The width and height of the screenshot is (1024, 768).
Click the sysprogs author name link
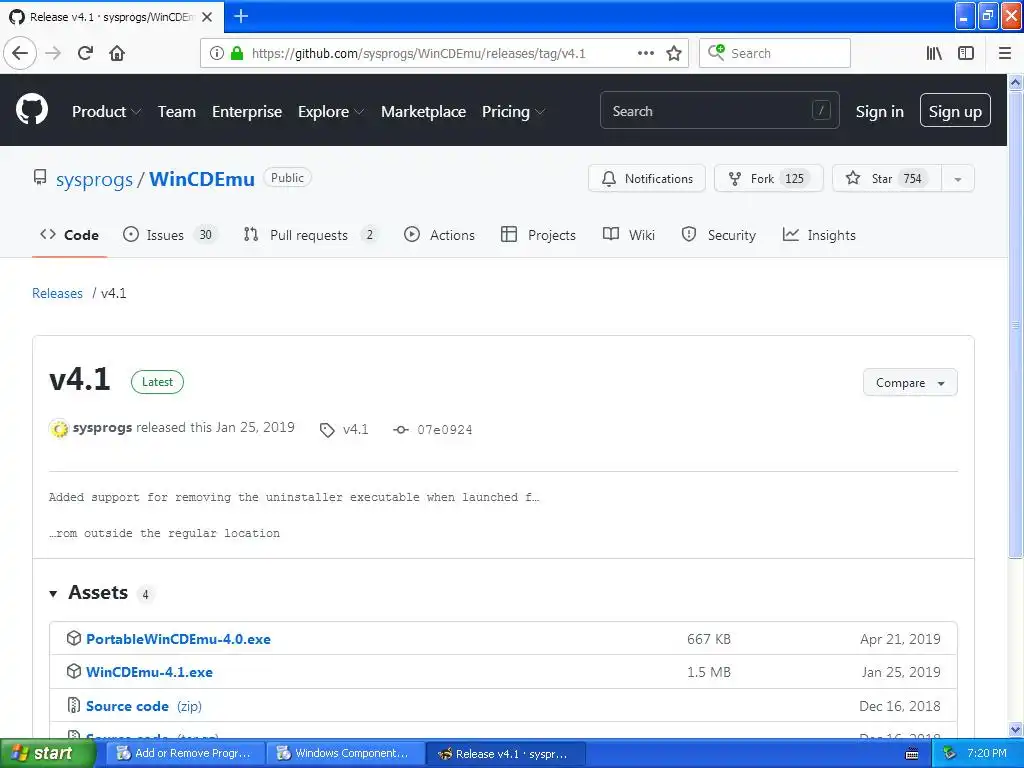coord(102,428)
